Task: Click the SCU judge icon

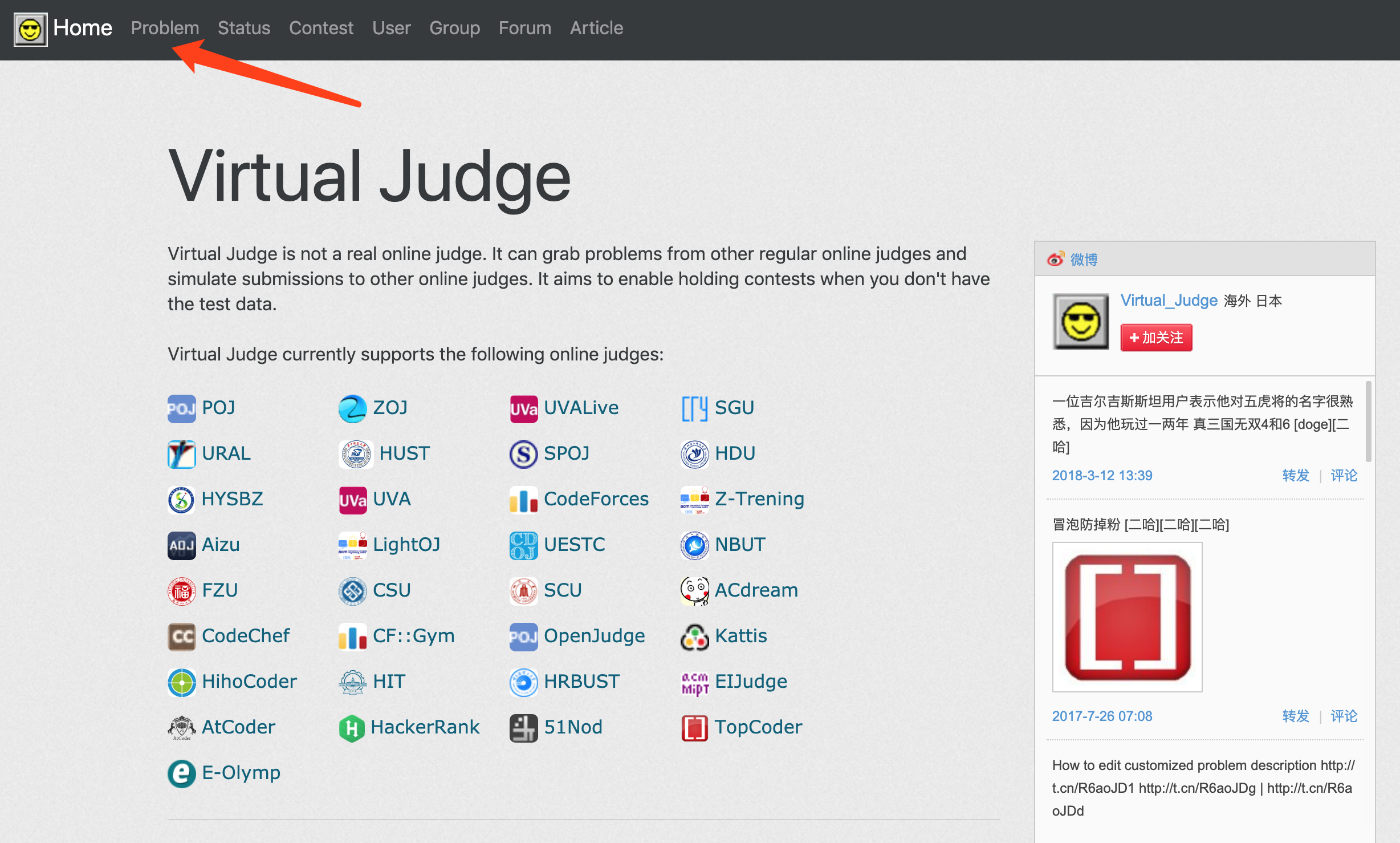Action: [x=524, y=591]
